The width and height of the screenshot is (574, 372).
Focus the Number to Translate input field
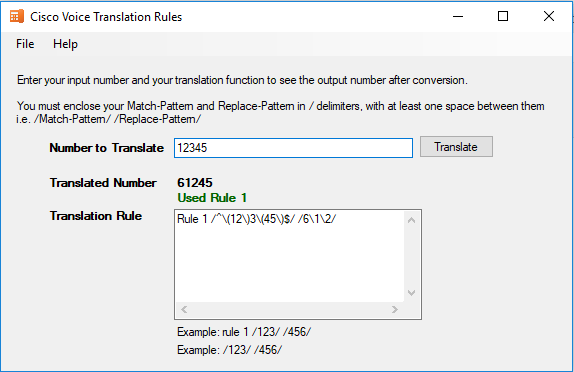tap(293, 148)
